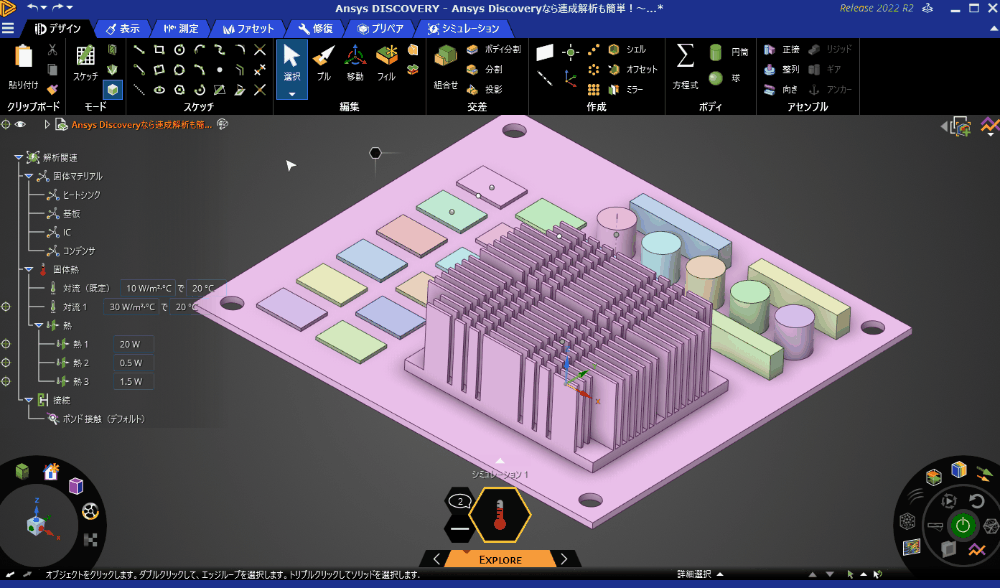Click the ミラー mirror tool

(x=626, y=89)
